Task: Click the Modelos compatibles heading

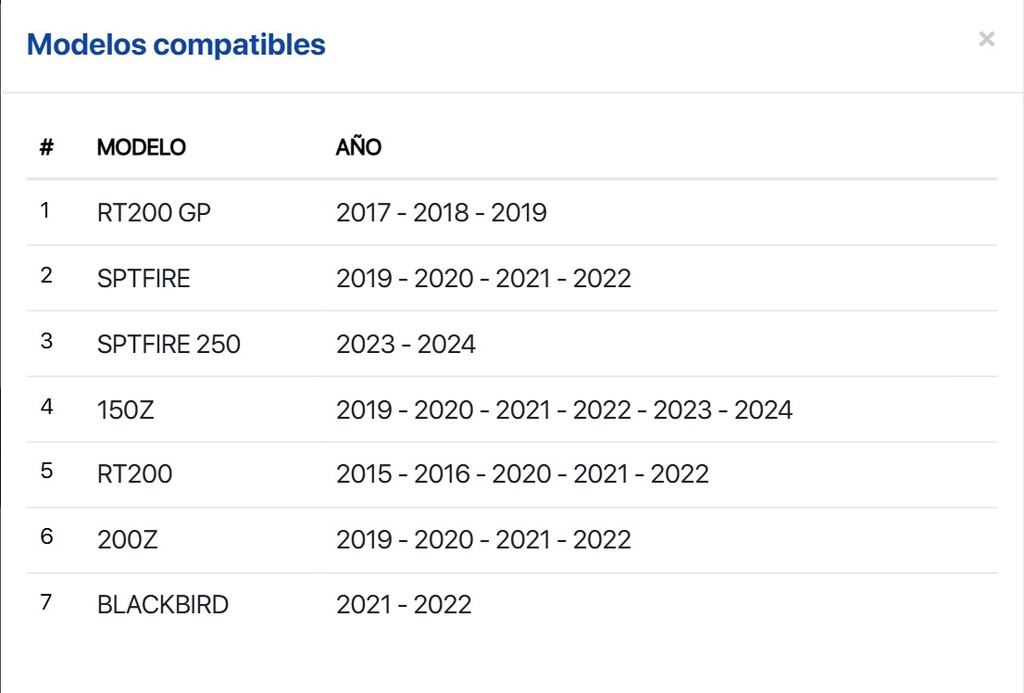Action: tap(176, 45)
